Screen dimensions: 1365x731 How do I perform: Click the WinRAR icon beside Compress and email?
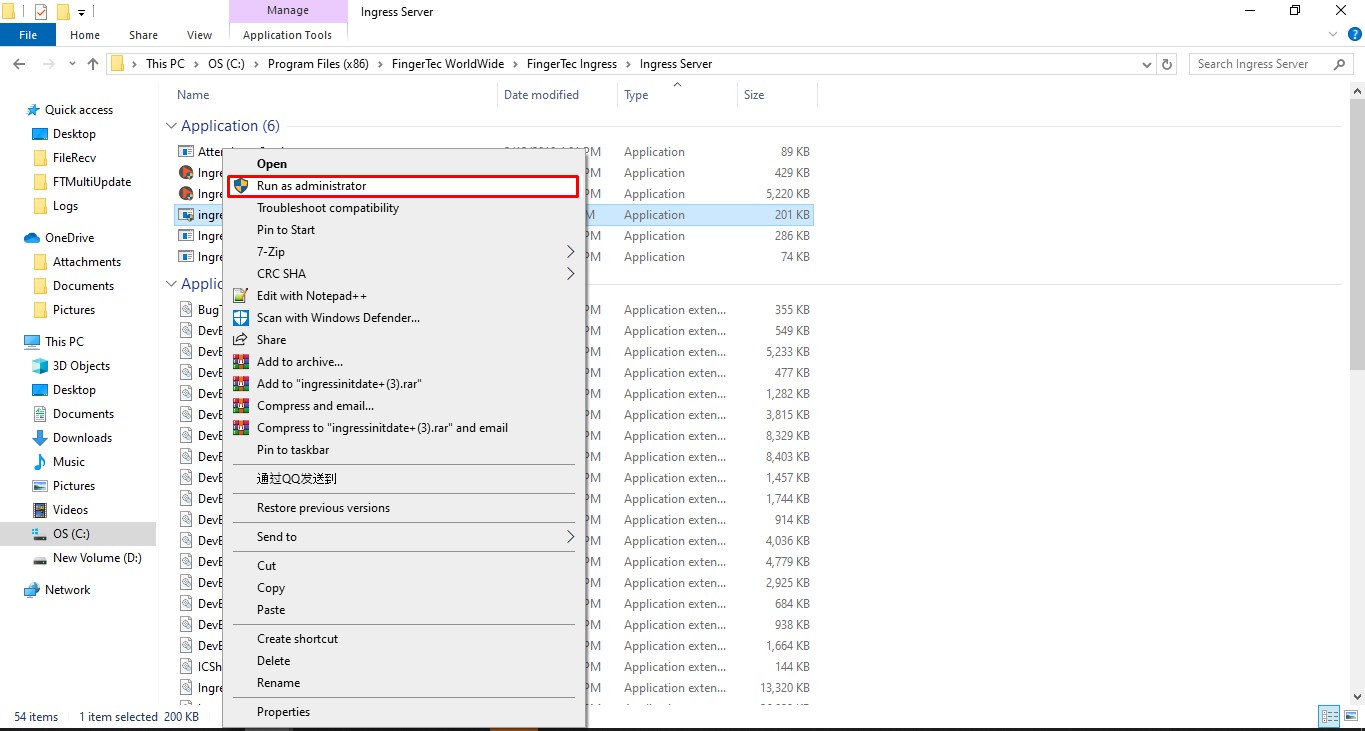240,406
